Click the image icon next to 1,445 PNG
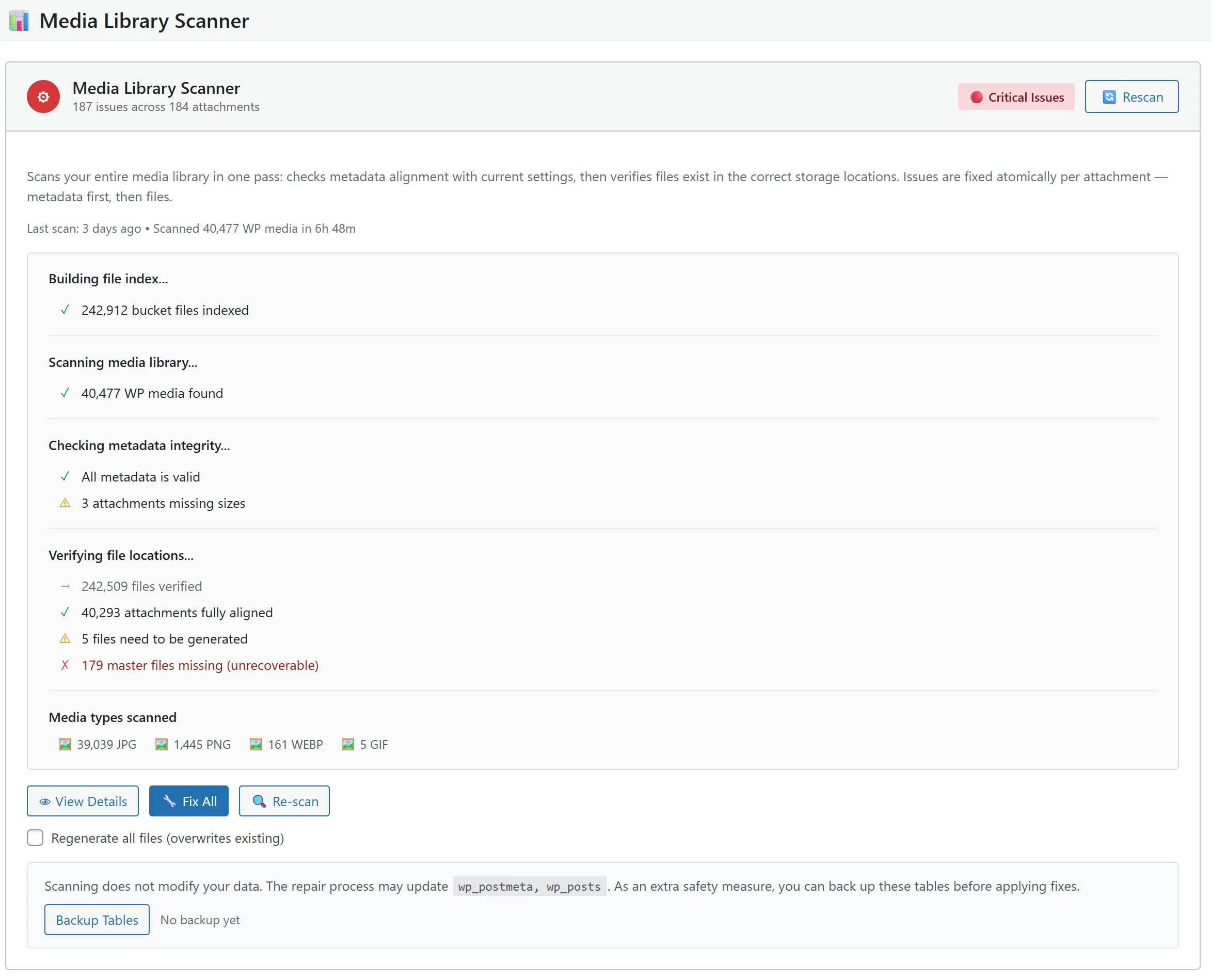This screenshot has height=980, width=1211. point(162,744)
